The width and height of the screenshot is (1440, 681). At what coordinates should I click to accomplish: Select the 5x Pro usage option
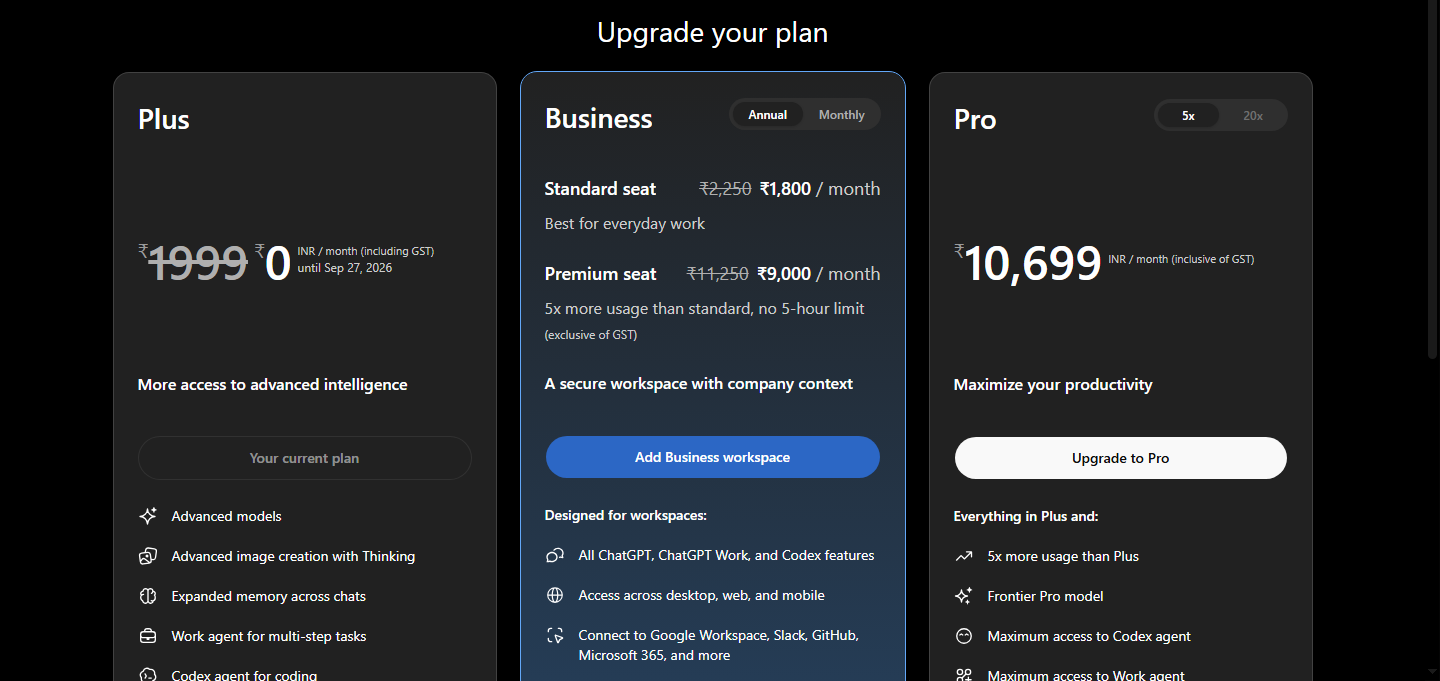[1188, 116]
